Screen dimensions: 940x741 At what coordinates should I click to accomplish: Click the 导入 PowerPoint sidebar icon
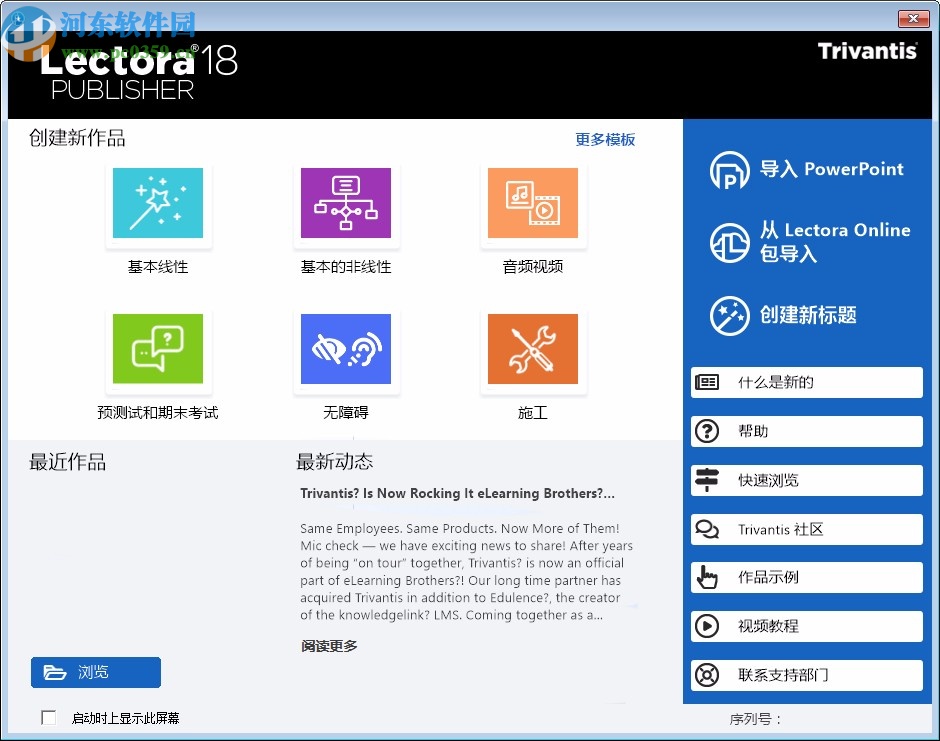coord(728,170)
